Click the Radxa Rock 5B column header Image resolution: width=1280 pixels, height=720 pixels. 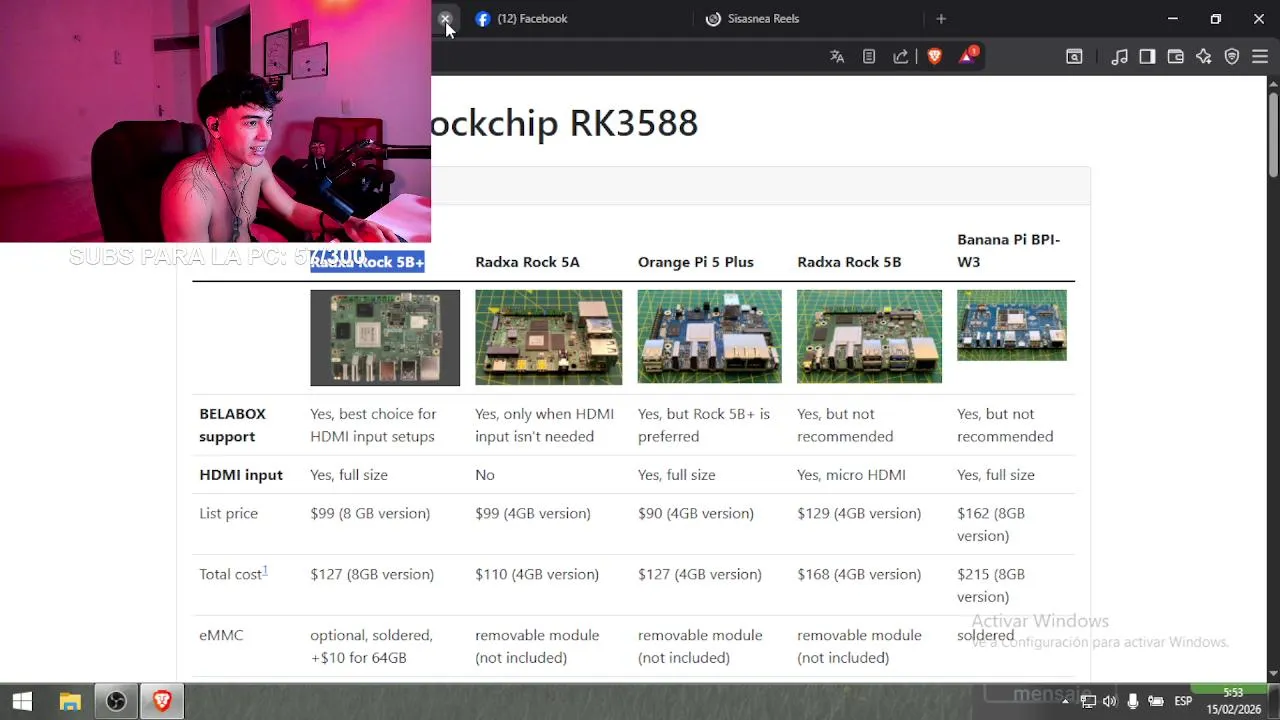[849, 262]
